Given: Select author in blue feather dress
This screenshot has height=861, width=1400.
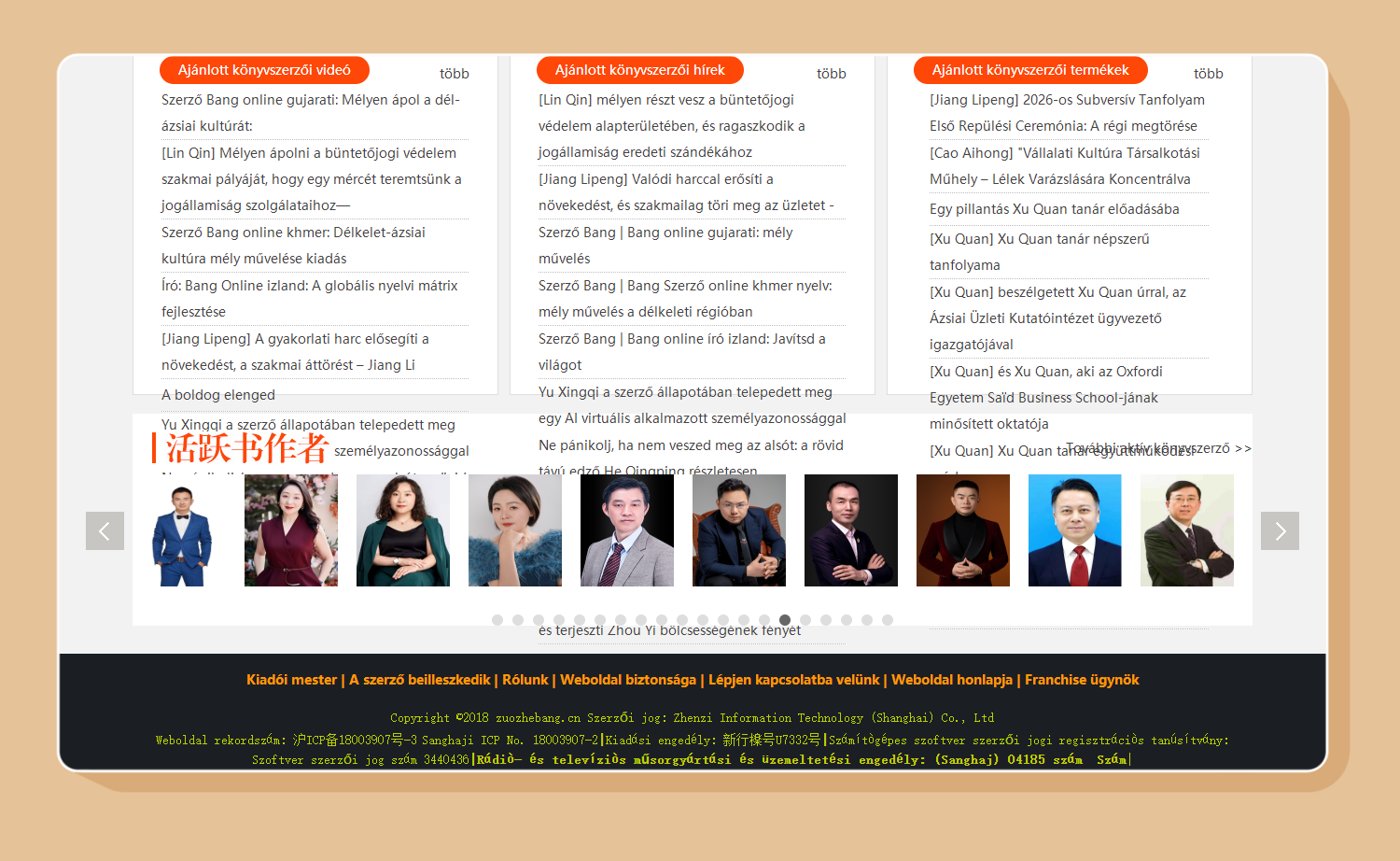Looking at the screenshot, I should (515, 530).
